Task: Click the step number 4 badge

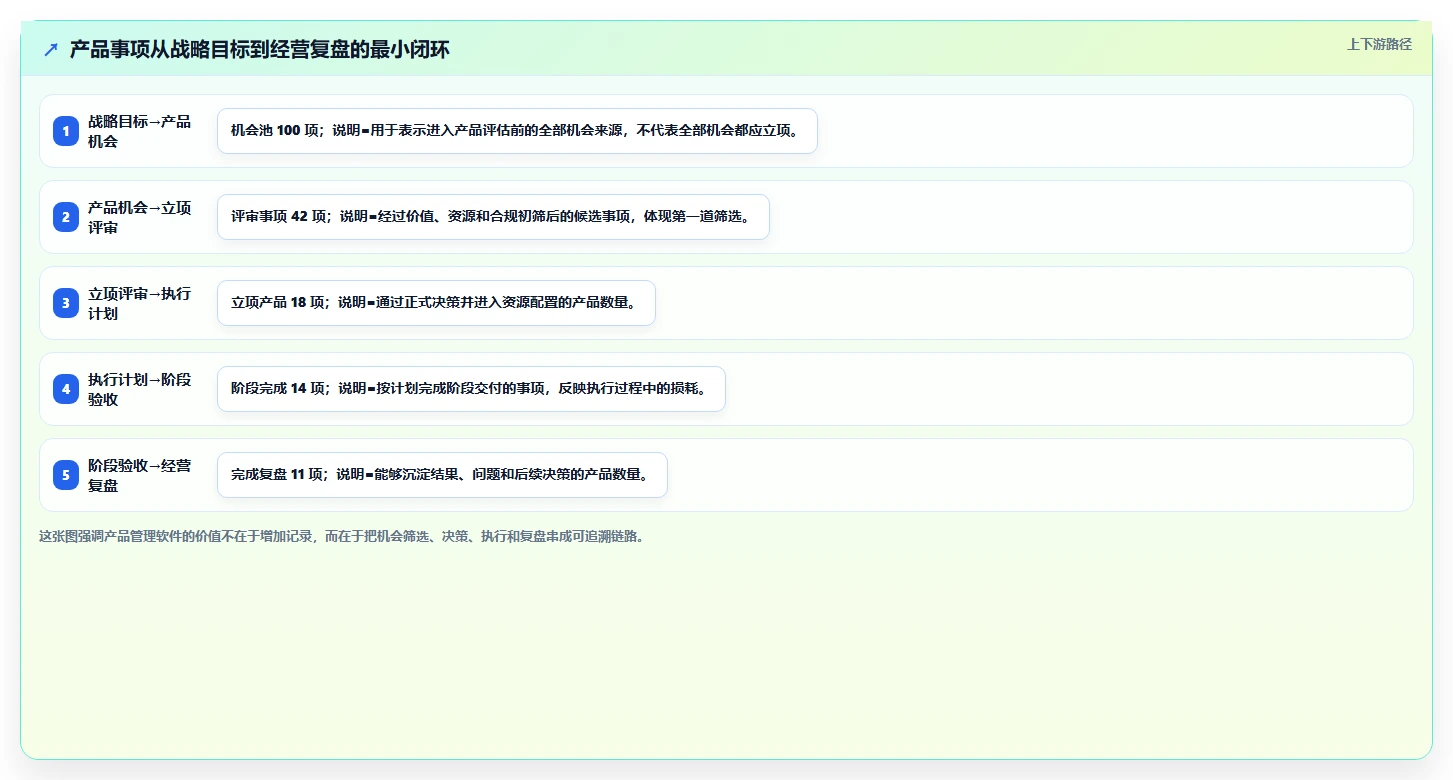Action: click(x=66, y=389)
